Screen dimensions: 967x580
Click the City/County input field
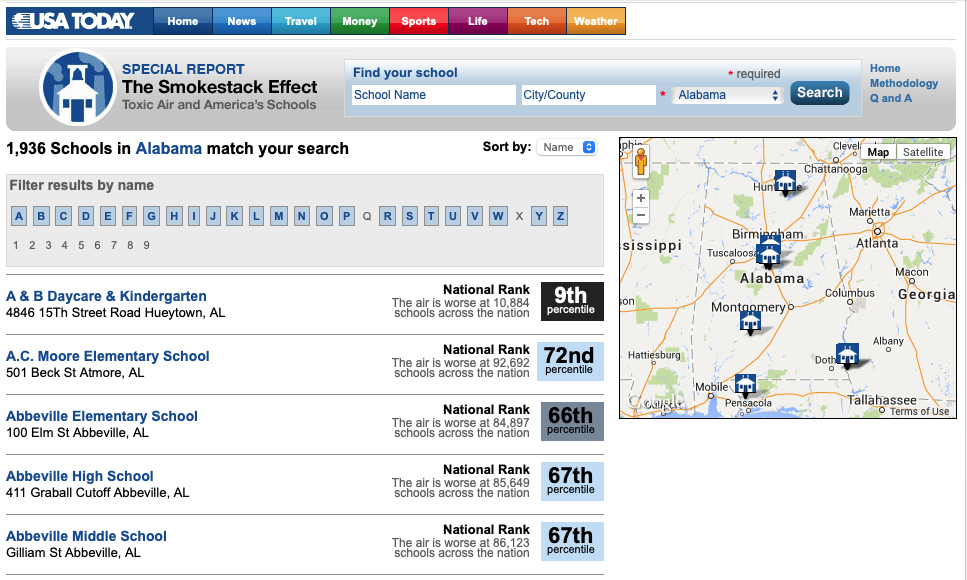click(588, 95)
